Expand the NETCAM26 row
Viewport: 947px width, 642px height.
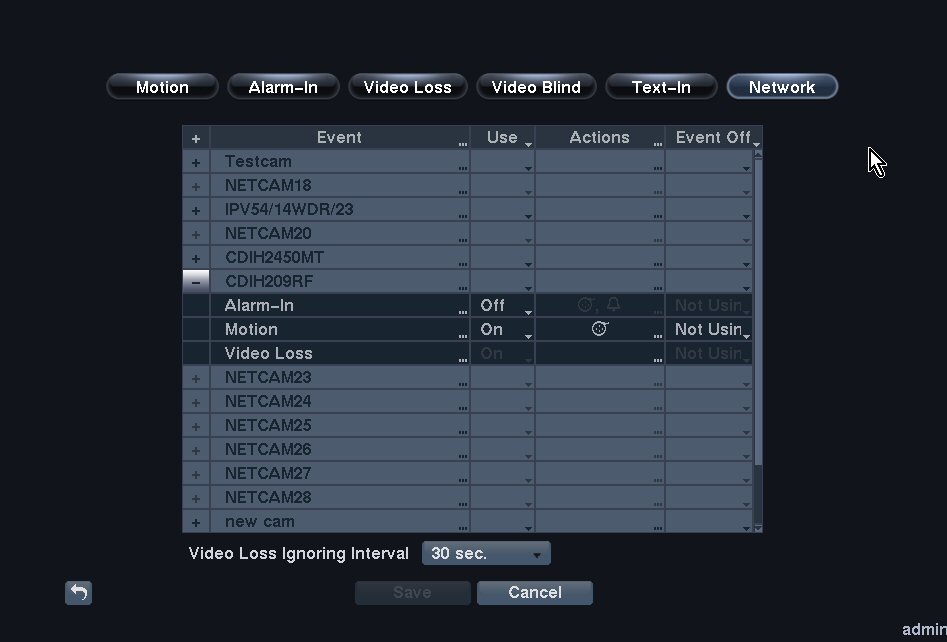tap(196, 451)
